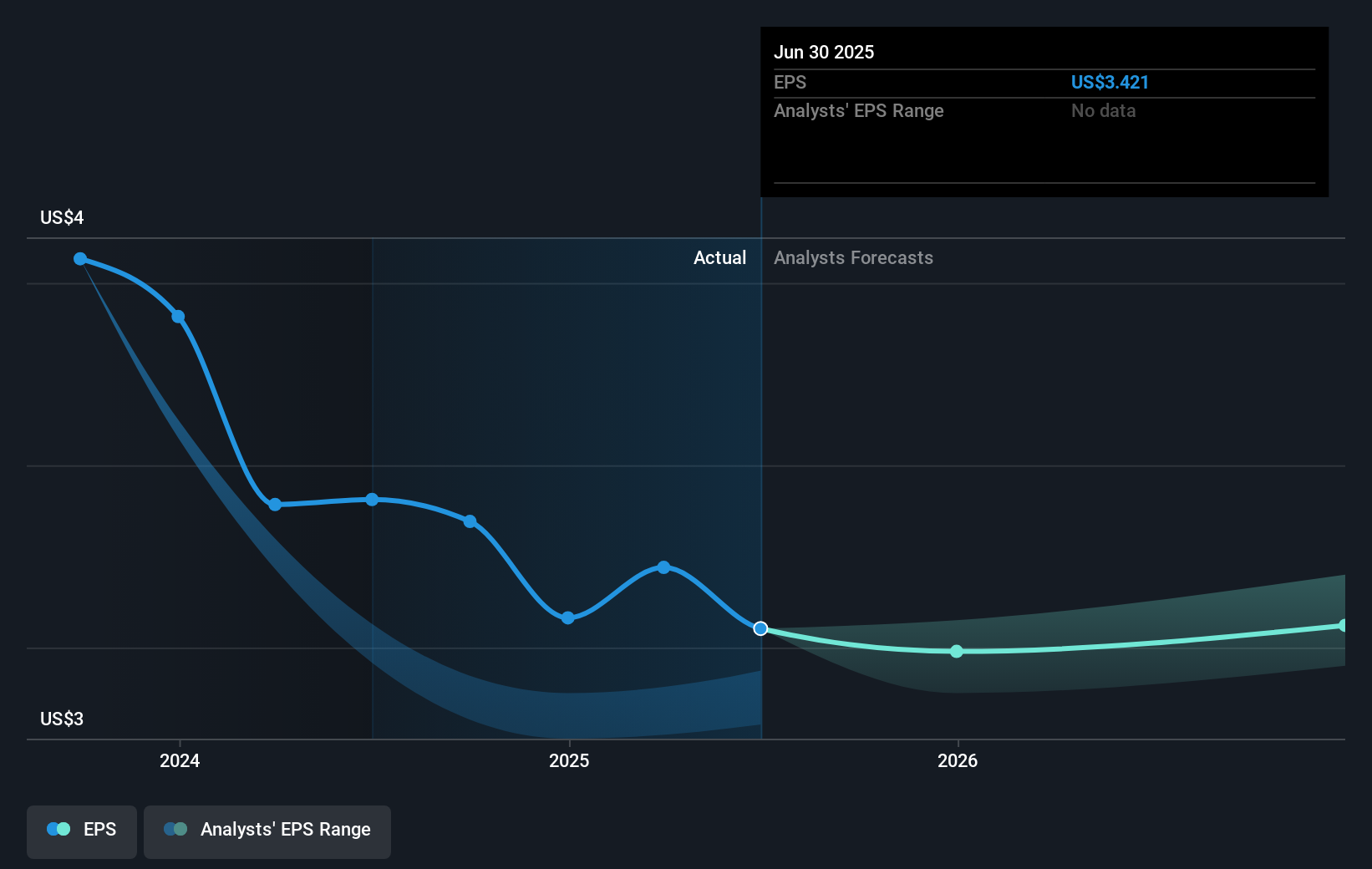This screenshot has height=869, width=1372.
Task: Click the final forecast point at right edge
Action: coord(1343,626)
